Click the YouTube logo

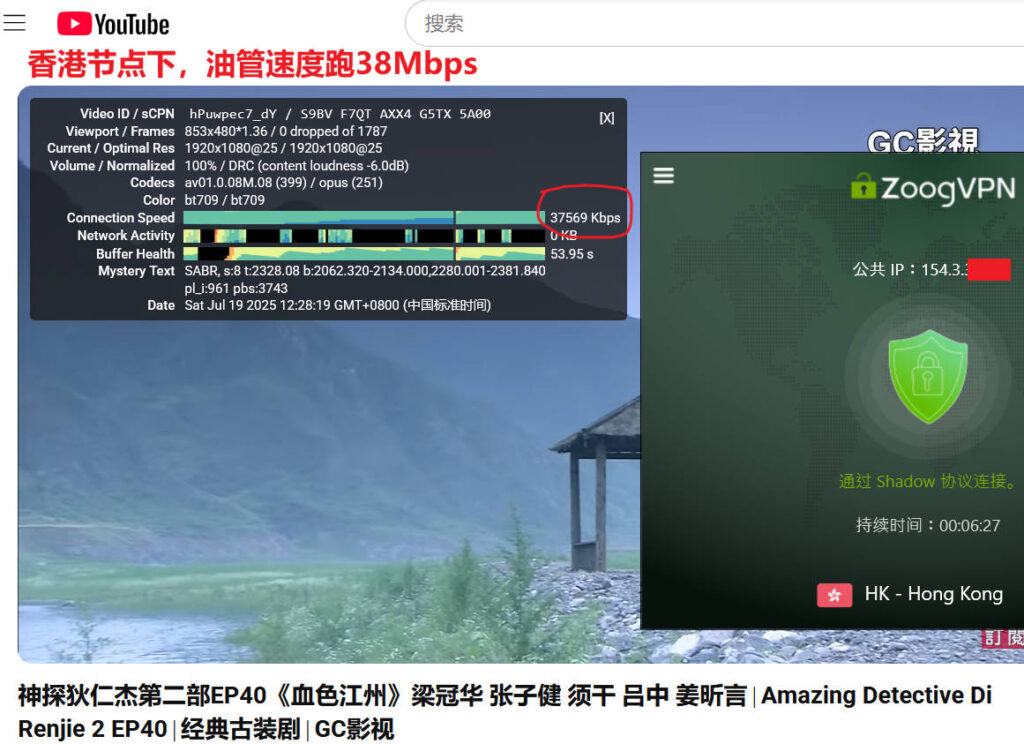[x=113, y=24]
